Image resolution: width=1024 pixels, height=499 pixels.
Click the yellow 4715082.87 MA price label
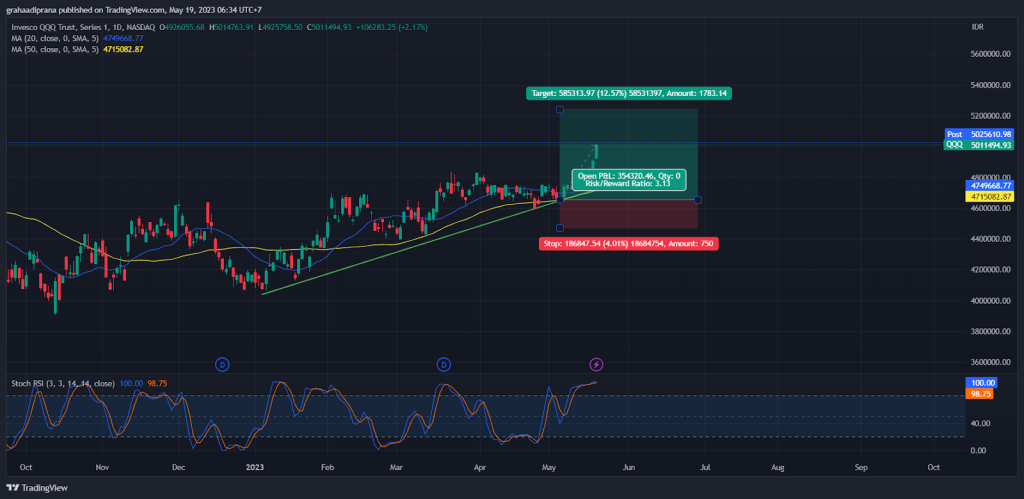coord(989,196)
